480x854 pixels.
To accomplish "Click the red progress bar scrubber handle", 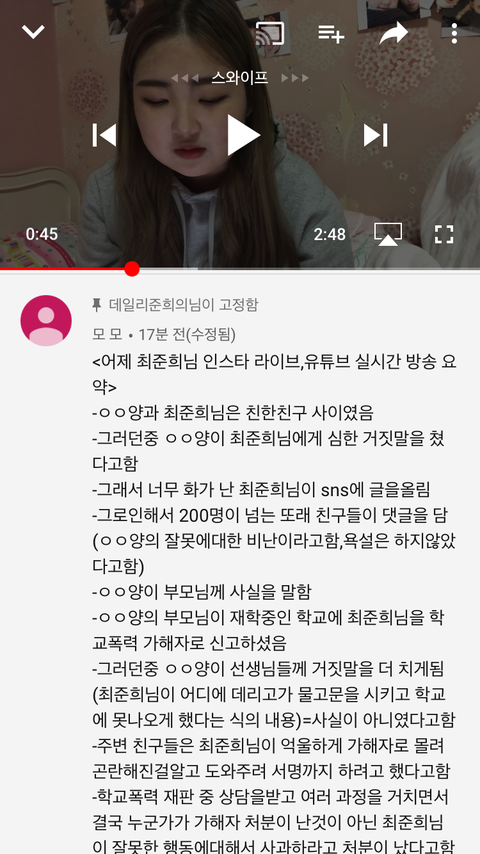I will pyautogui.click(x=132, y=269).
